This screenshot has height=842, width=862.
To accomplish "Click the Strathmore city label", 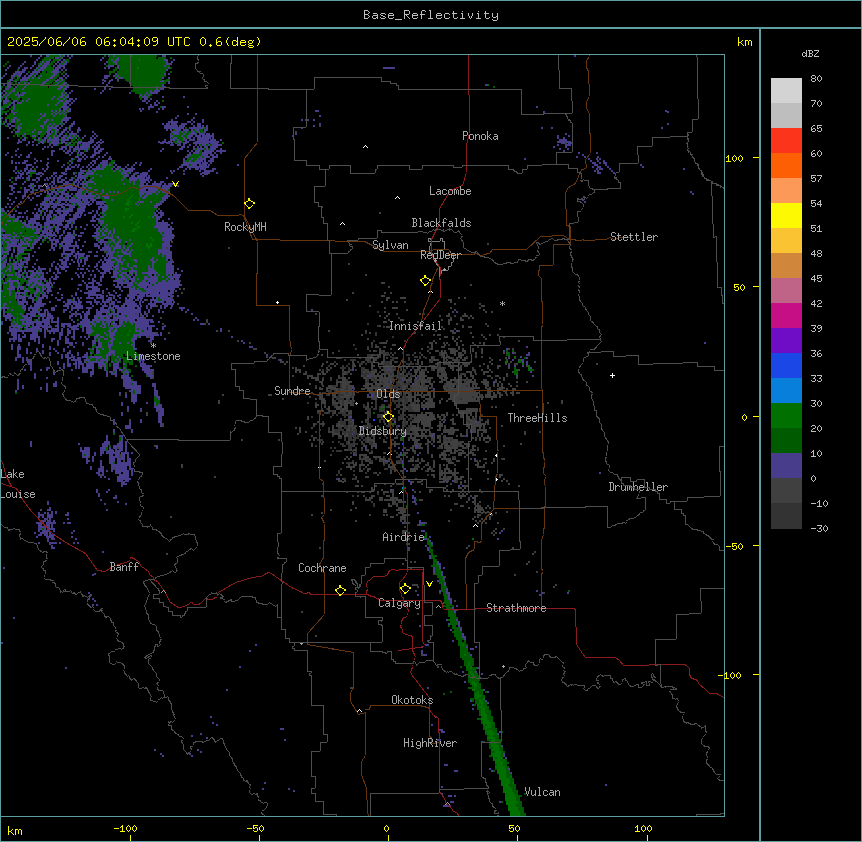I will tap(516, 608).
